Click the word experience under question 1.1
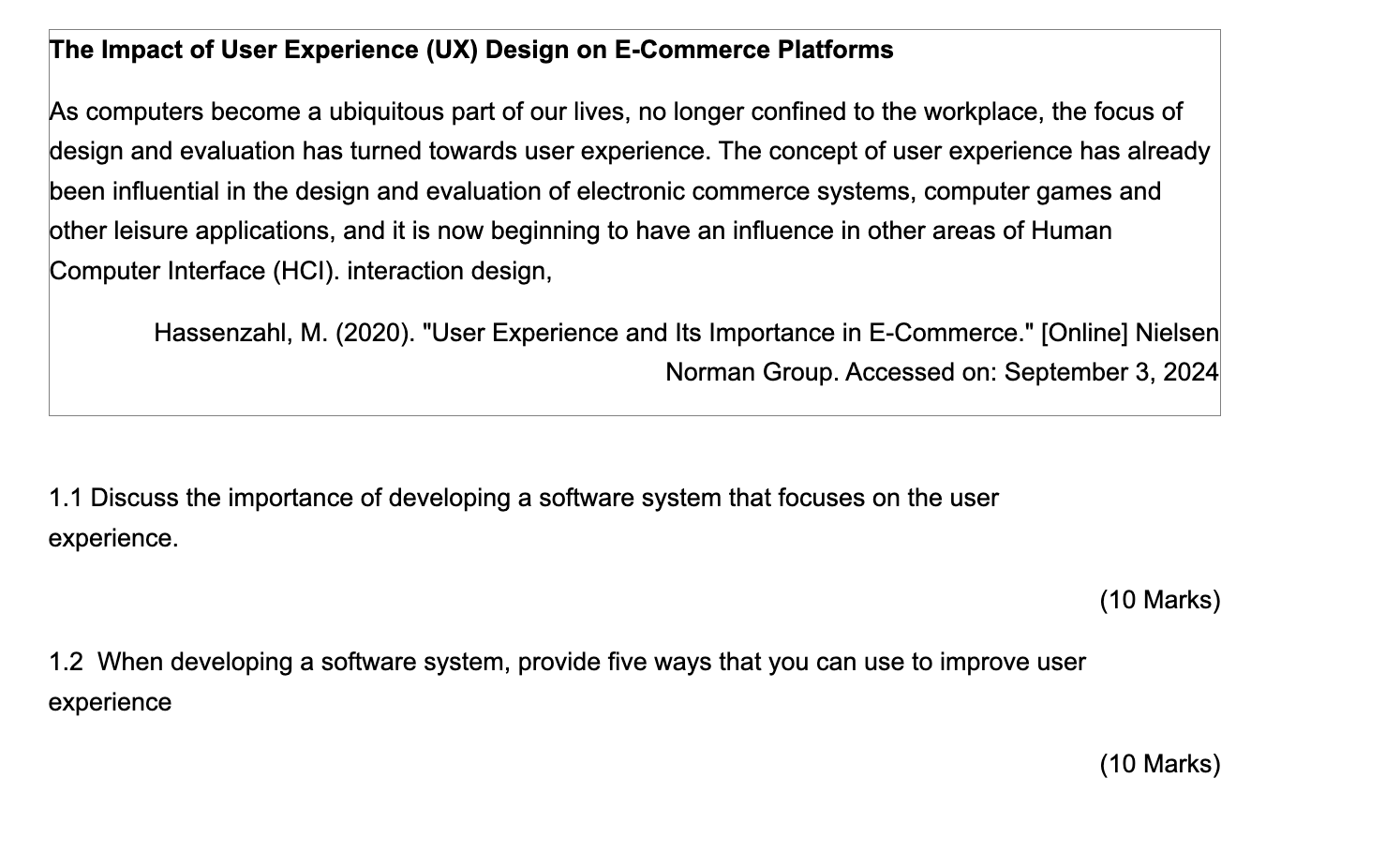Image resolution: width=1400 pixels, height=868 pixels. 112,538
